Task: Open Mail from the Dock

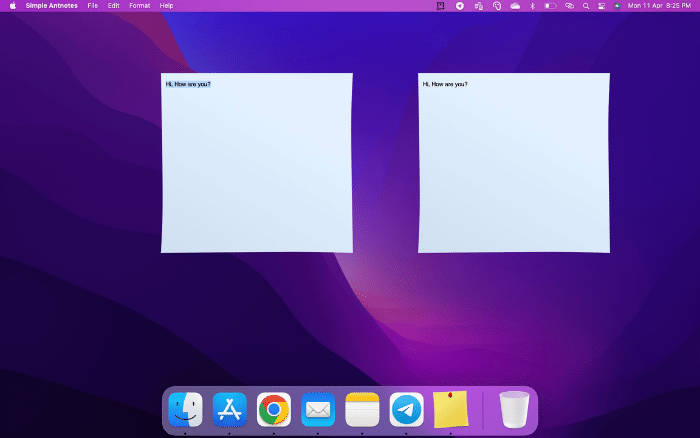Action: click(318, 409)
